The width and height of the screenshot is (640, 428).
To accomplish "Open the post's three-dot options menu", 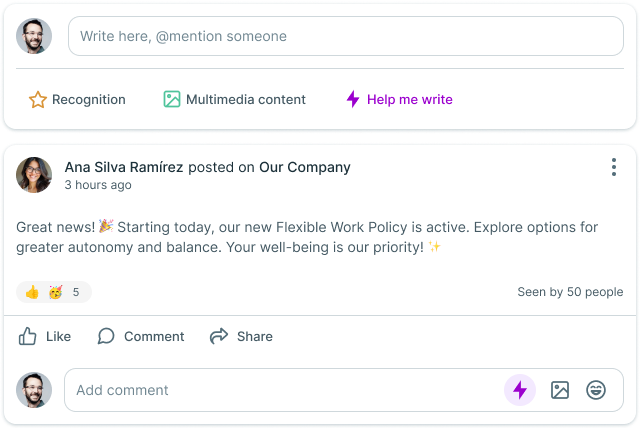I will point(614,168).
